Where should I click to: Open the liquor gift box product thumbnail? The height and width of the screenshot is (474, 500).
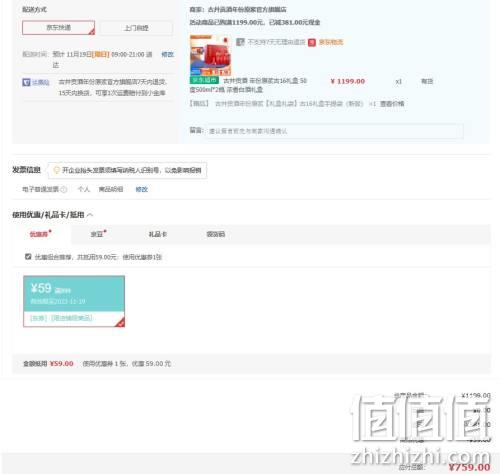(211, 55)
